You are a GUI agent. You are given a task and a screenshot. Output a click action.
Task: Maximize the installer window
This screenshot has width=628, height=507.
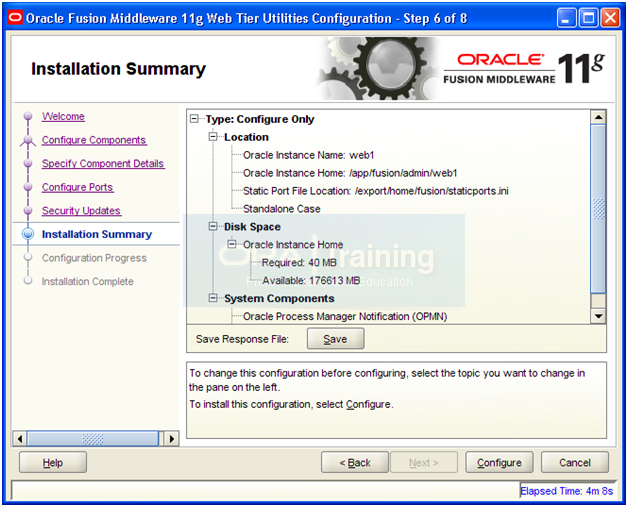(588, 18)
